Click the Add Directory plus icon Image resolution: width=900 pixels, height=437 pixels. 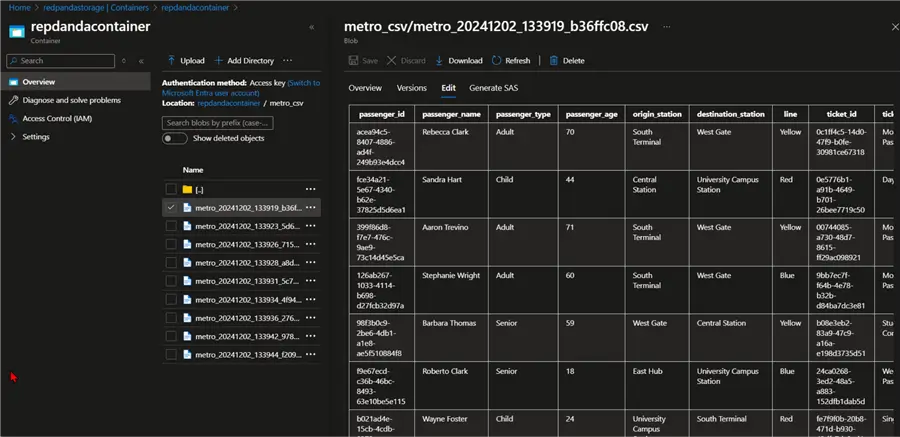tap(218, 60)
